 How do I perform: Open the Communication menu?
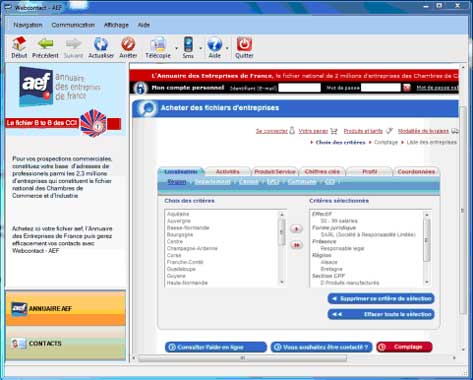click(x=73, y=25)
